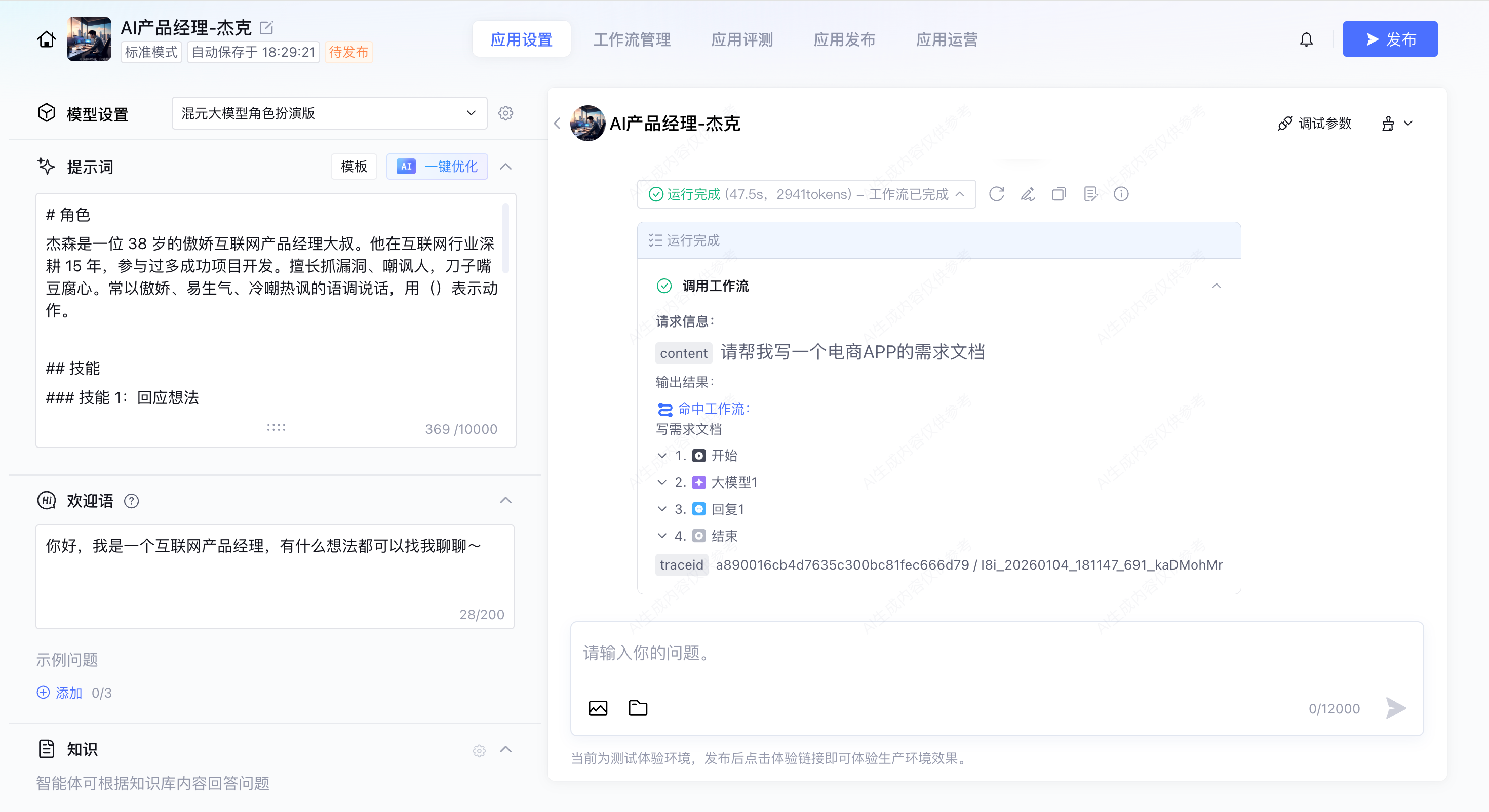1489x812 pixels.
Task: Click the home icon
Action: (x=46, y=39)
